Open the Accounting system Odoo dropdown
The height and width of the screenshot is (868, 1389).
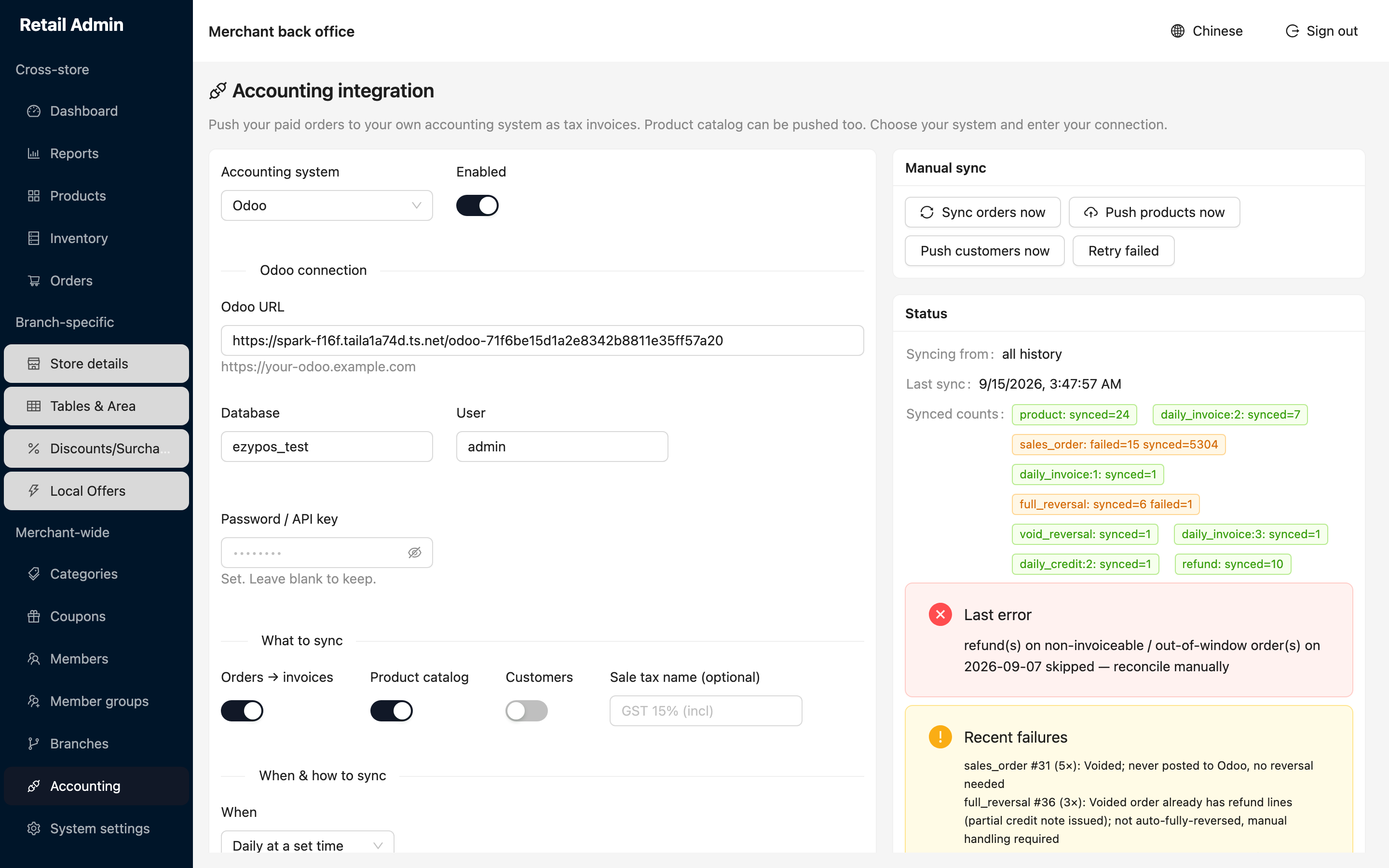coord(327,205)
